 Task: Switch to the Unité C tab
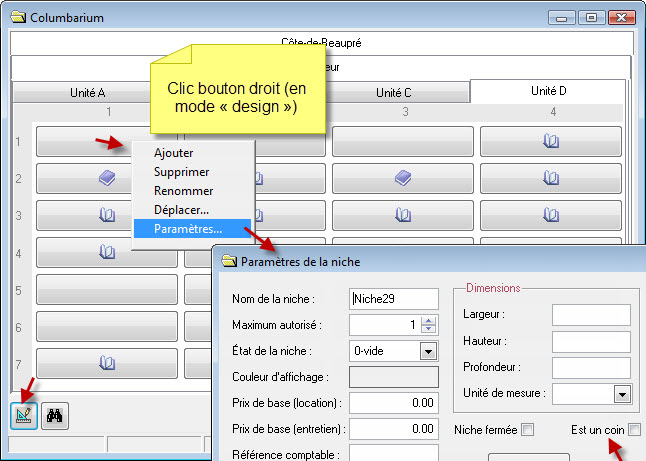point(393,92)
